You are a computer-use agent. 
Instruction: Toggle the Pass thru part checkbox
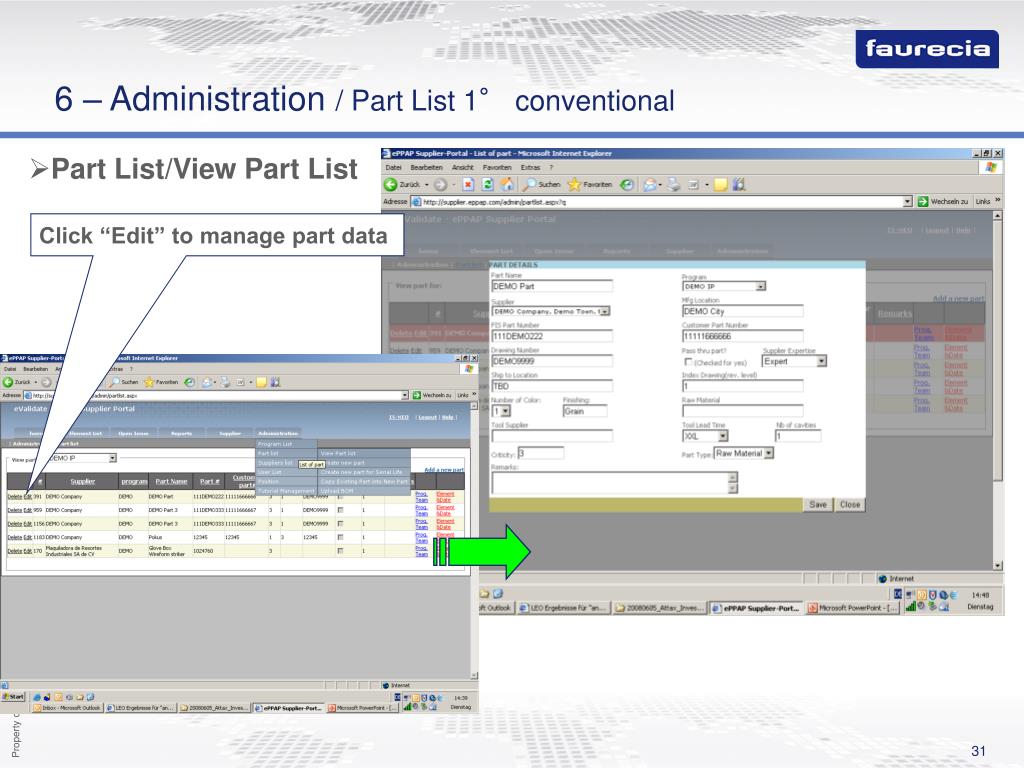(688, 362)
